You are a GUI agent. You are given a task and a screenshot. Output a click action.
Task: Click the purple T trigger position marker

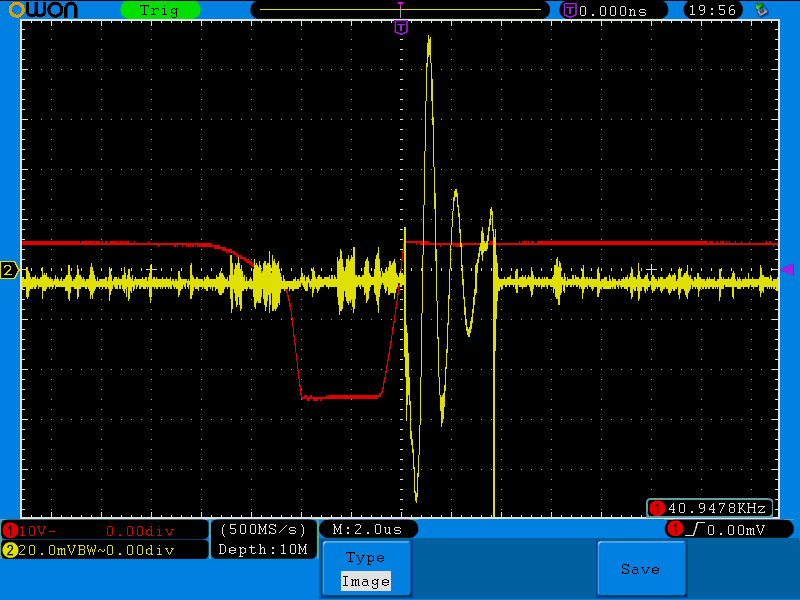pyautogui.click(x=401, y=28)
